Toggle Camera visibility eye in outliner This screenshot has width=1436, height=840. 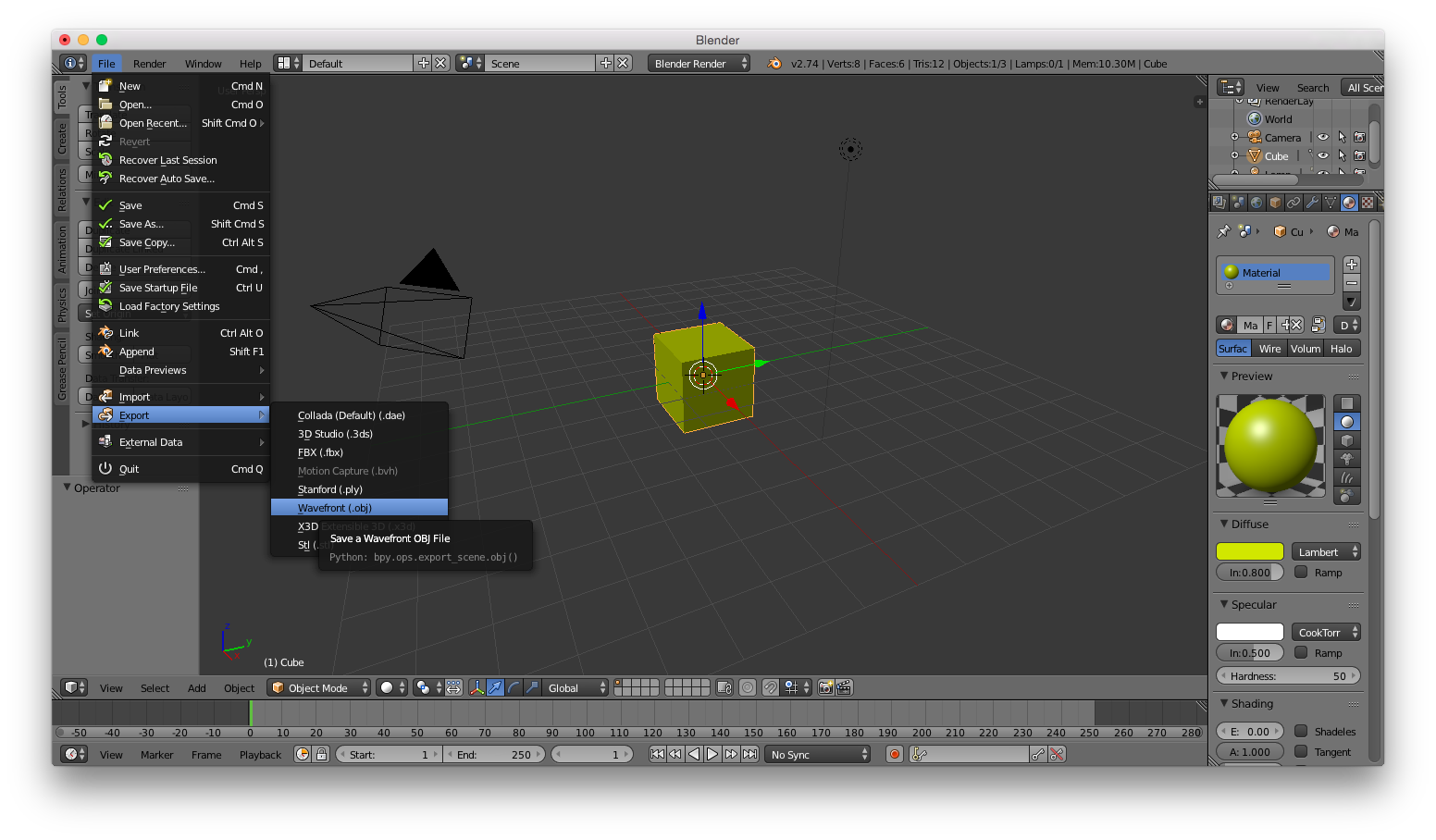tap(1323, 137)
